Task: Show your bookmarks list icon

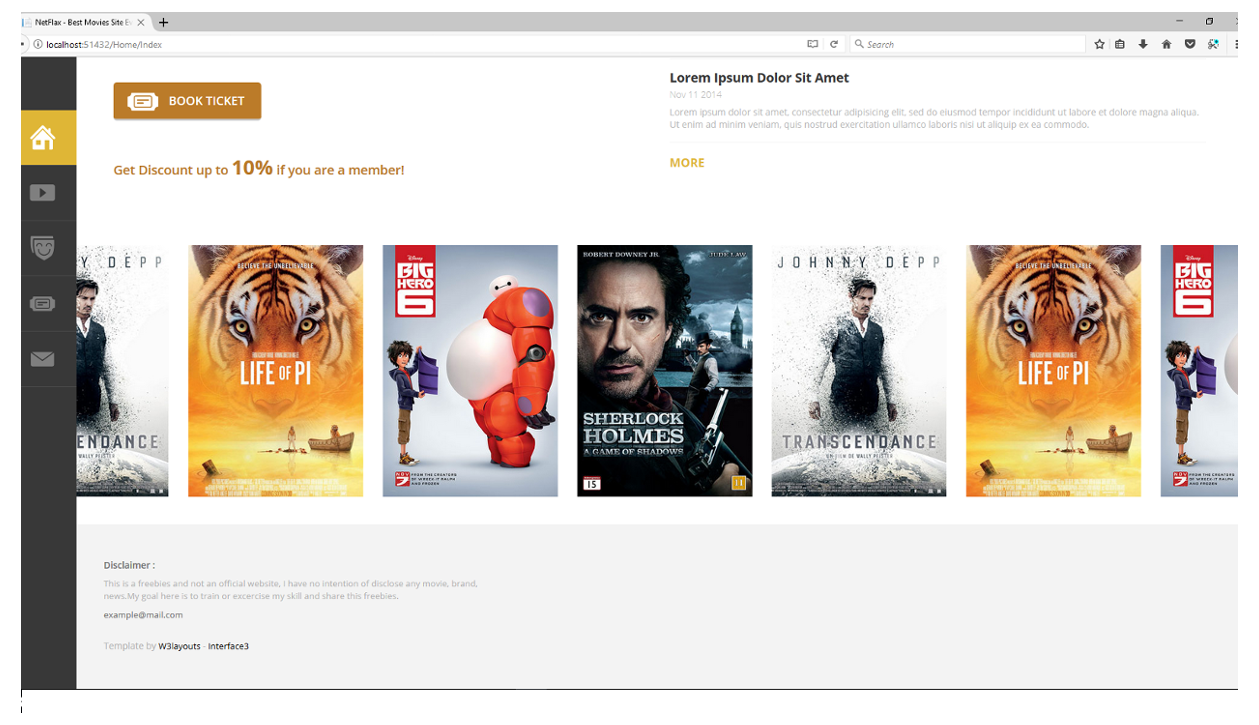Action: pos(1120,44)
